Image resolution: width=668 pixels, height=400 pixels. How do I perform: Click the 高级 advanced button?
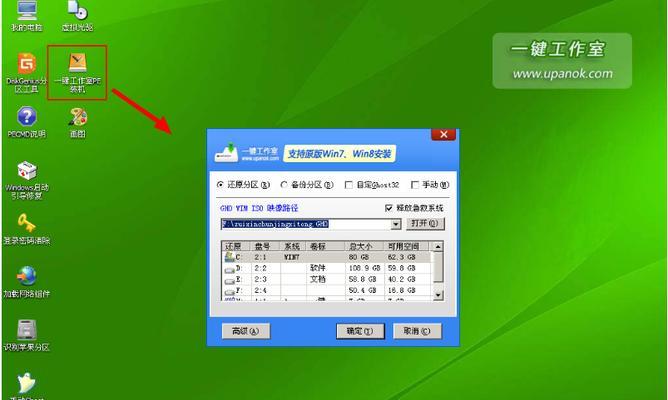coord(246,331)
